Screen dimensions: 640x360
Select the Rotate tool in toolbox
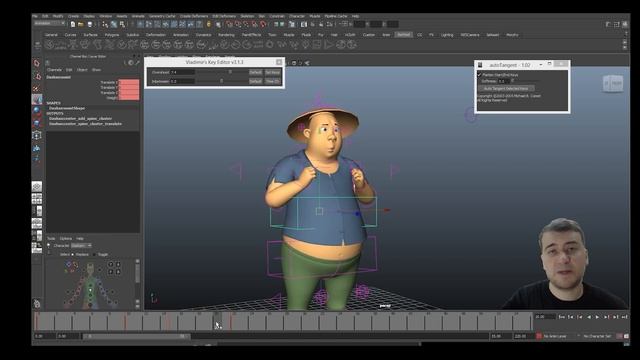pos(37,111)
